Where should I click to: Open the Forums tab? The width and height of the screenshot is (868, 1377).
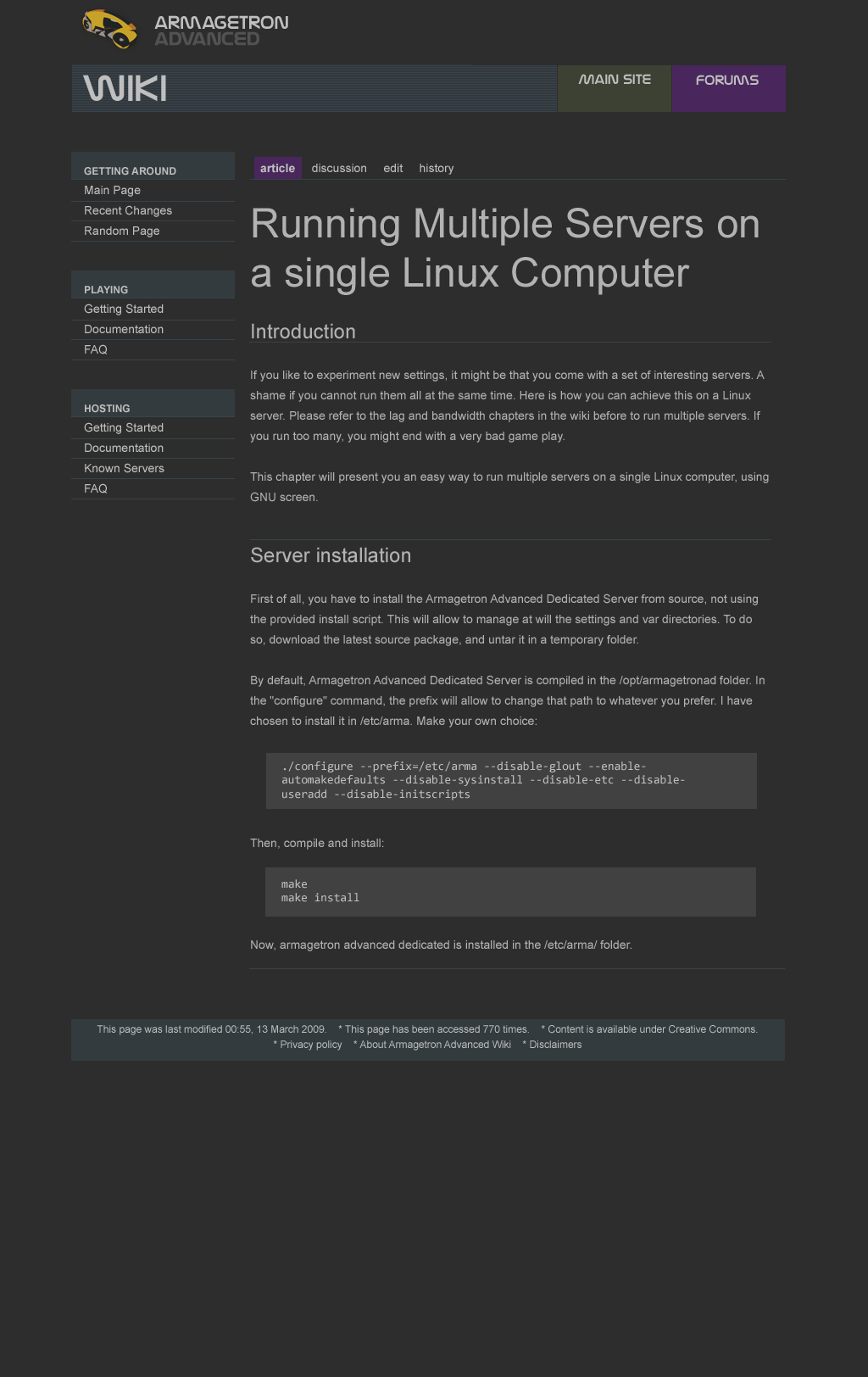pos(727,81)
